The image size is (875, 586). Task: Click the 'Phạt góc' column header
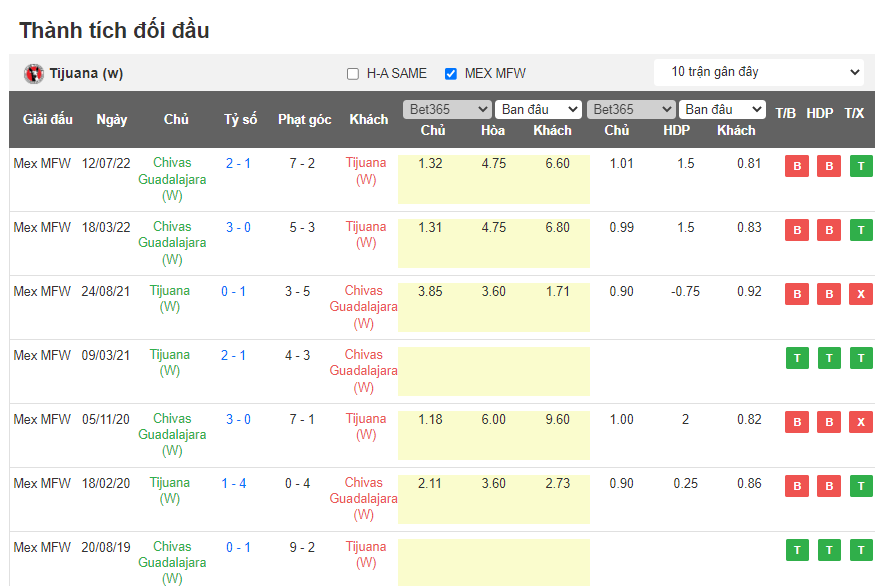(x=304, y=119)
